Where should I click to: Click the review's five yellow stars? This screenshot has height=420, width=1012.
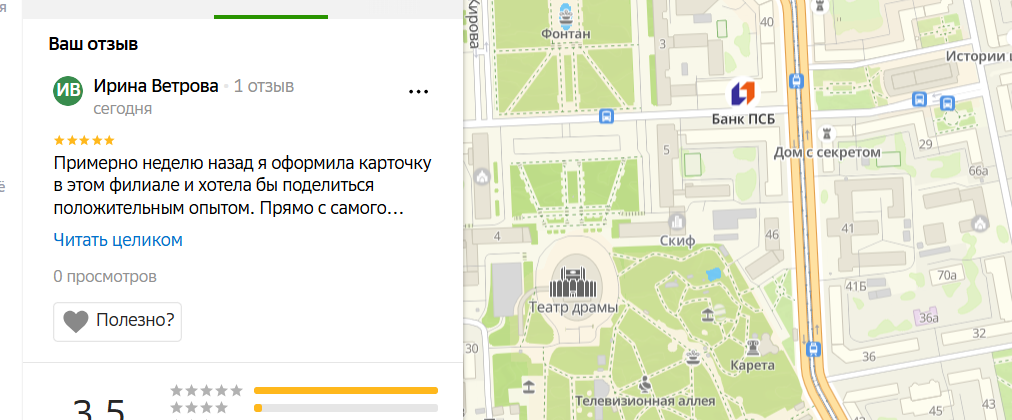point(84,140)
